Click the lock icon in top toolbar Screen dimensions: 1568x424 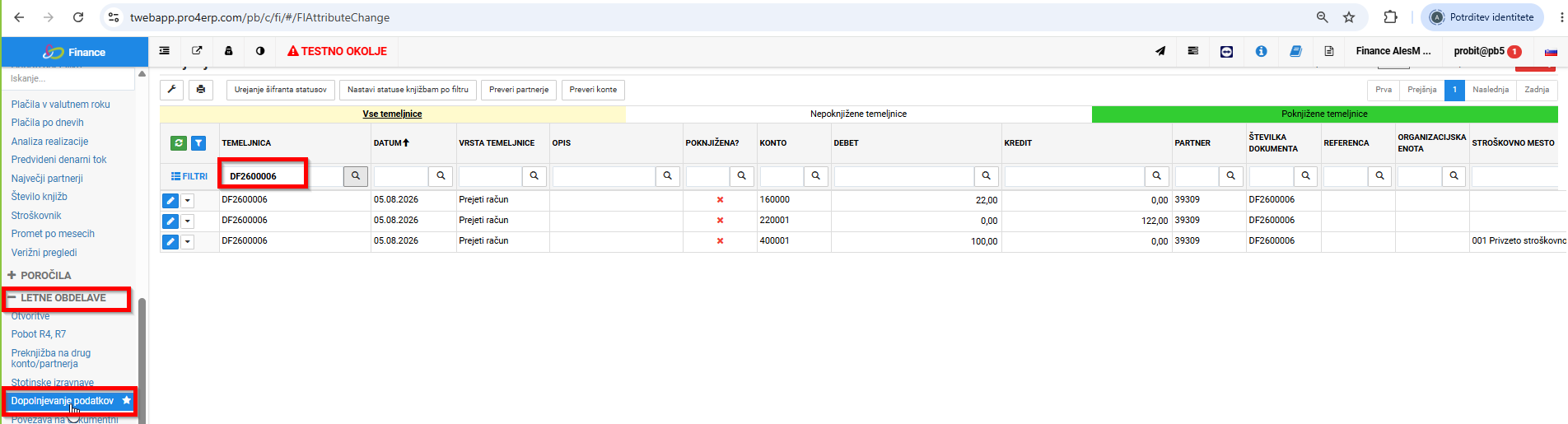click(228, 51)
